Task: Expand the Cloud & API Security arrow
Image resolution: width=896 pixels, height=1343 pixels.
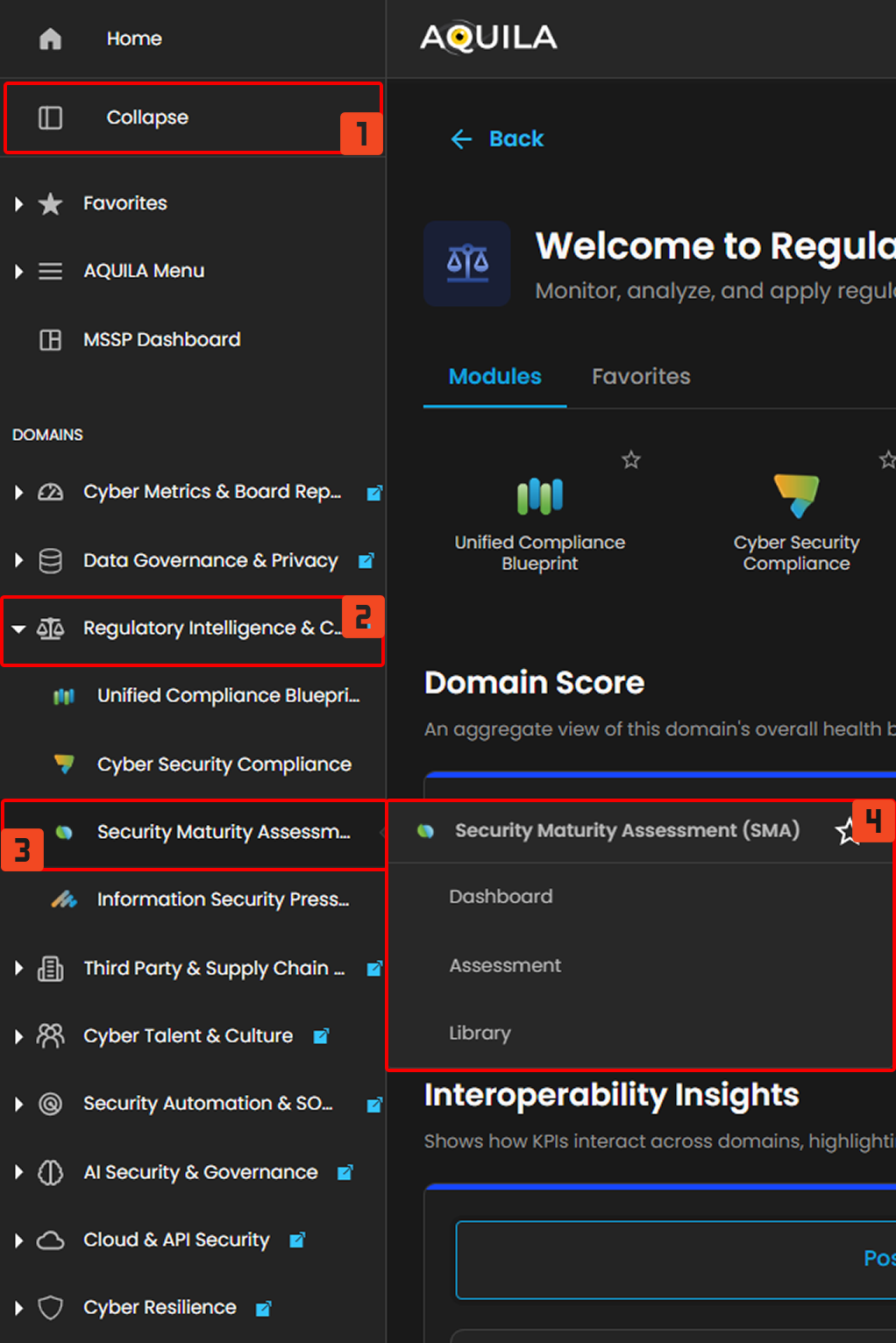Action: point(18,1240)
